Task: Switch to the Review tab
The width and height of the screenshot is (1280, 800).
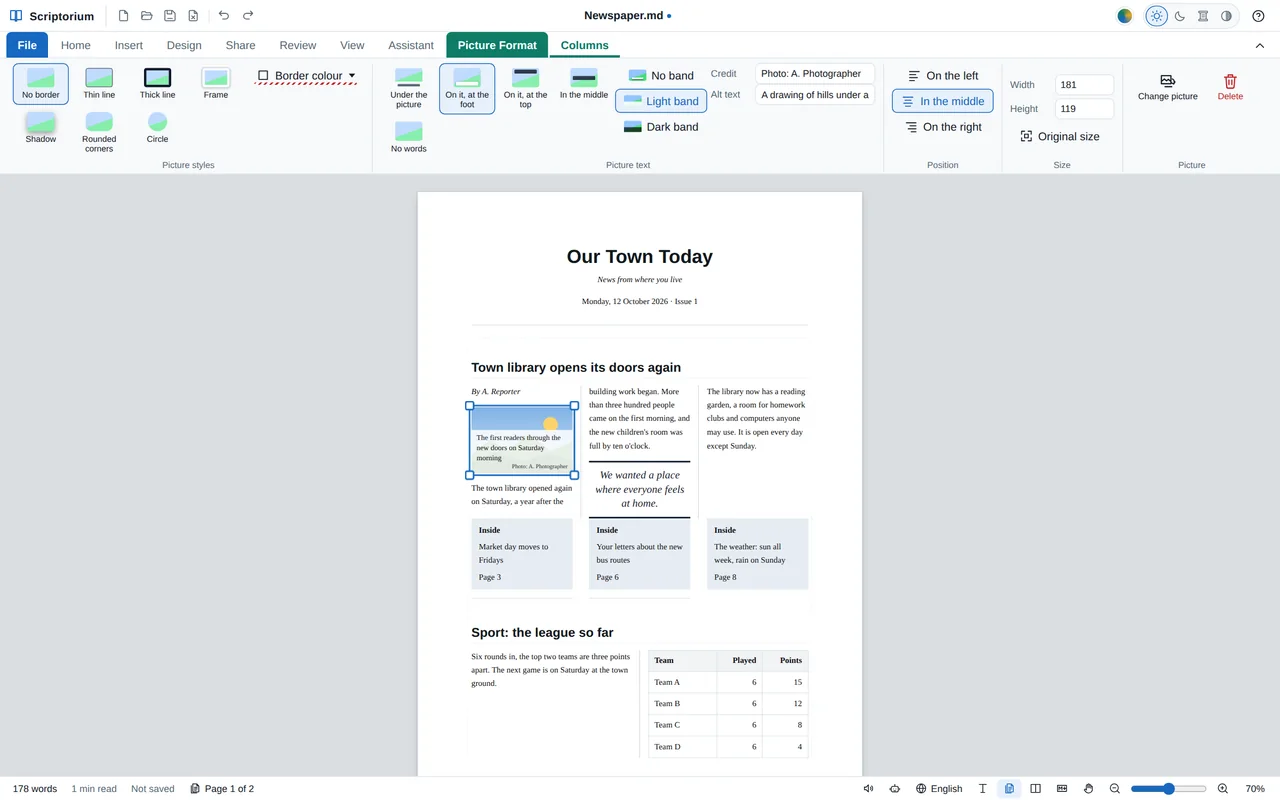Action: [x=298, y=45]
